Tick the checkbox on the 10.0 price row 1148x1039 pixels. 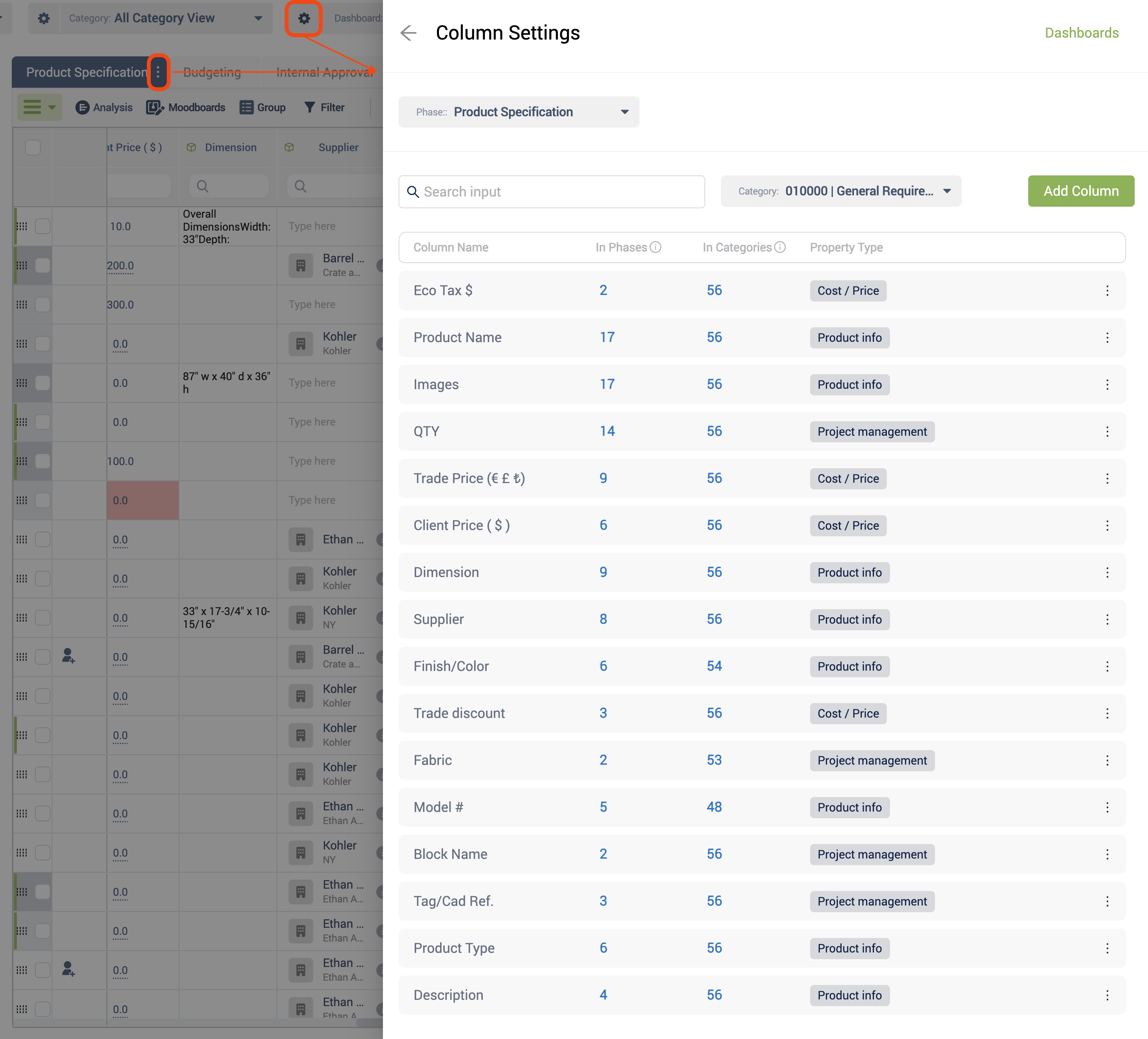coord(43,226)
